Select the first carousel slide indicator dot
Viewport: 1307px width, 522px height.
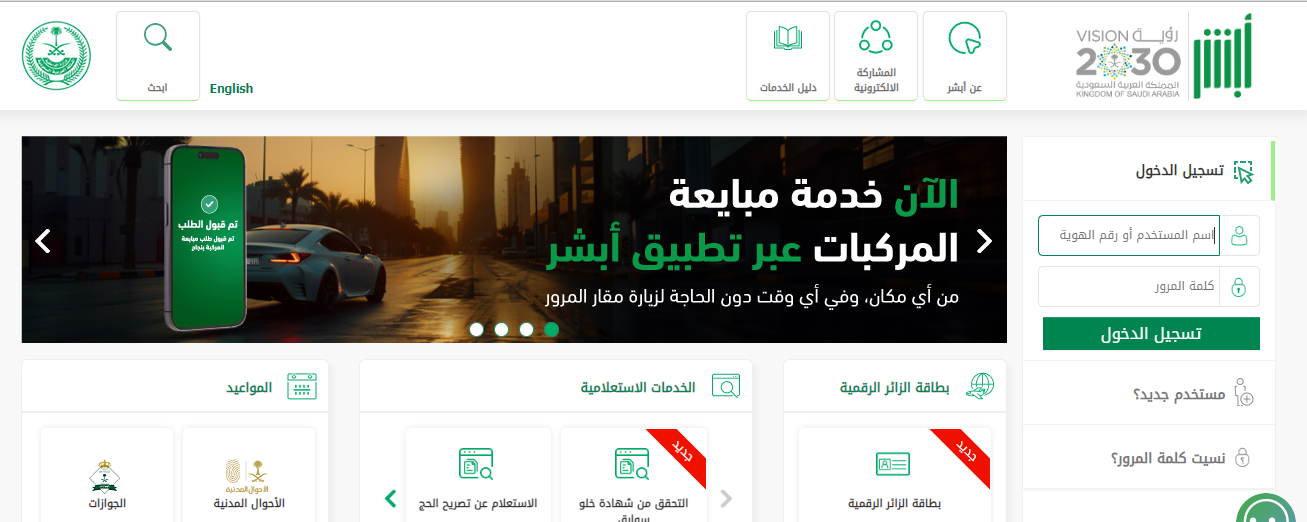tap(476, 329)
